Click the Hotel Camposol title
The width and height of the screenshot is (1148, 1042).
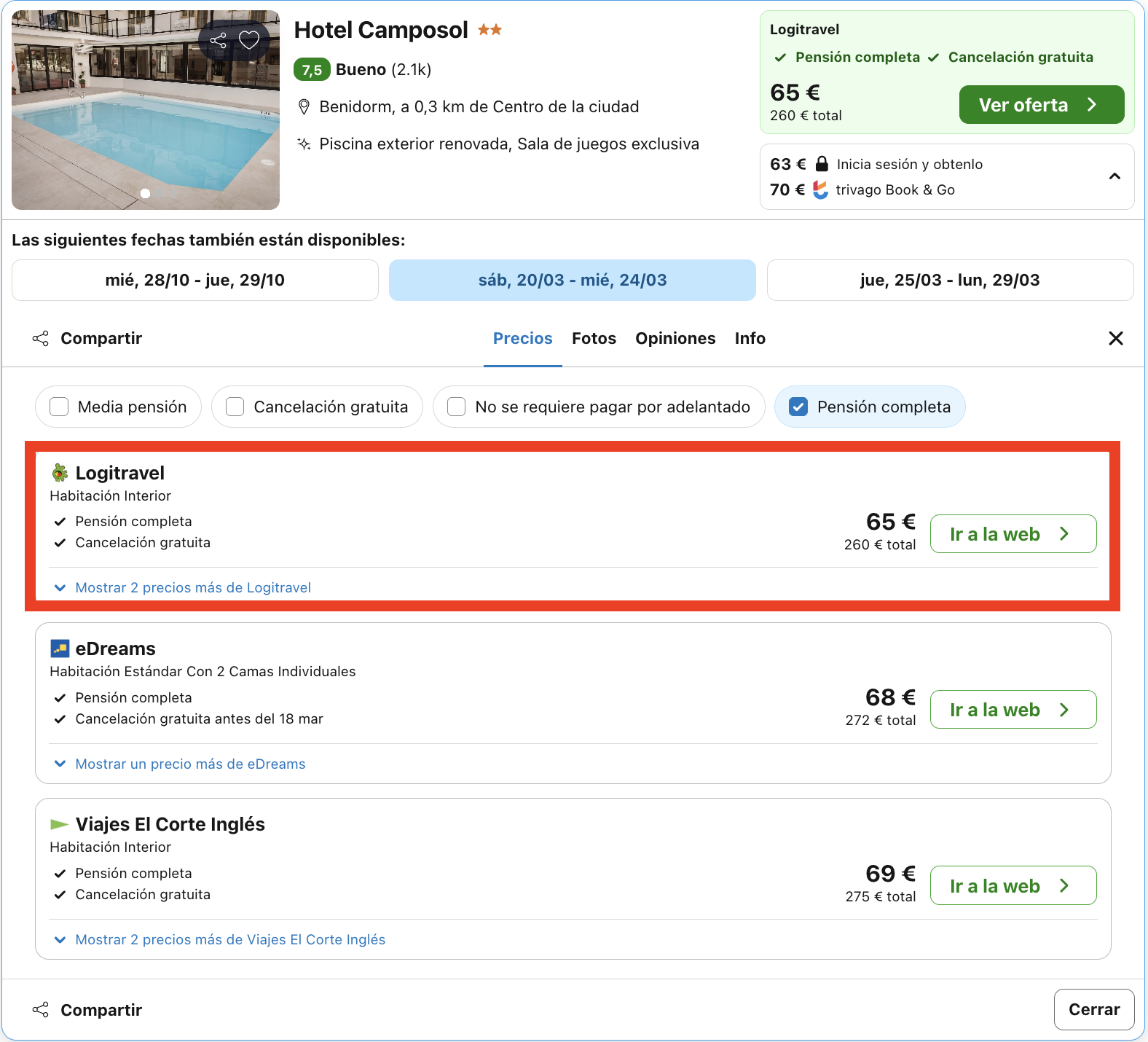(x=381, y=30)
